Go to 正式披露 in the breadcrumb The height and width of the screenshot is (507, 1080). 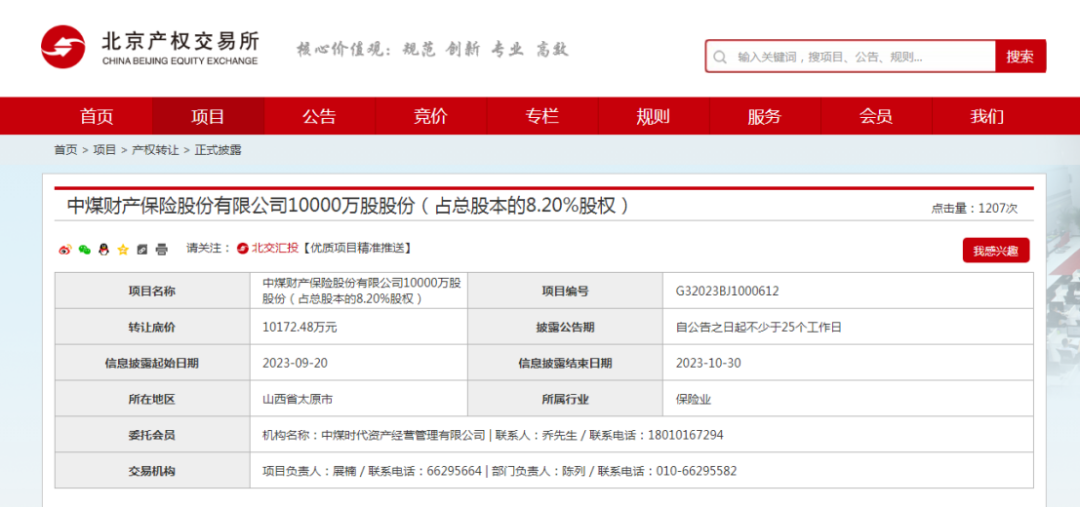(218, 149)
